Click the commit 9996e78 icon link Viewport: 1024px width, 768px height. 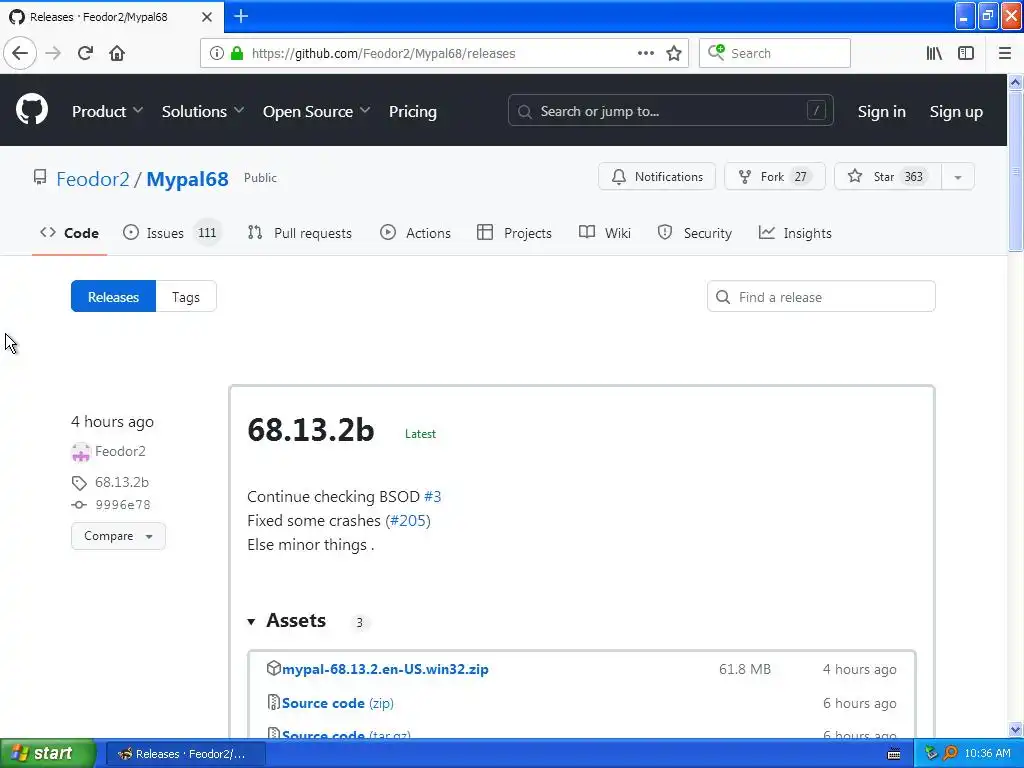click(79, 505)
